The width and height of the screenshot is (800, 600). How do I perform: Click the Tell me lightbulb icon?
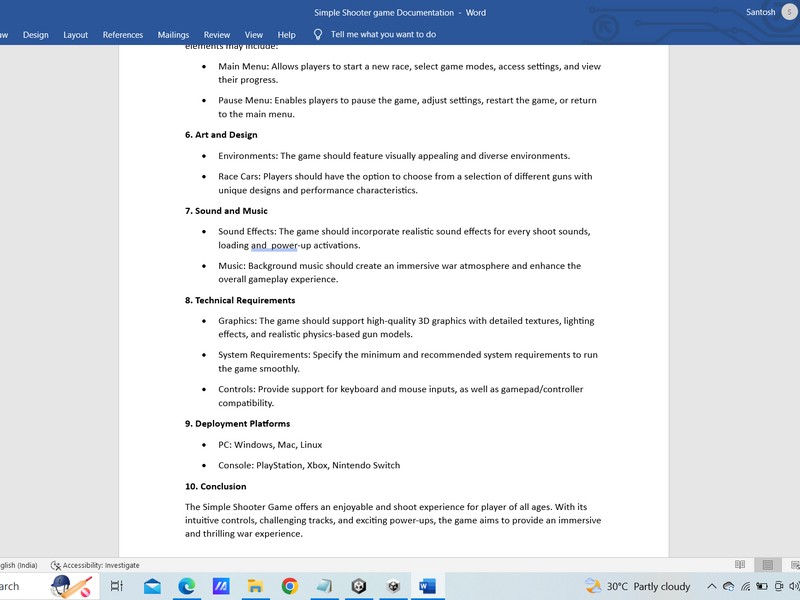(317, 34)
